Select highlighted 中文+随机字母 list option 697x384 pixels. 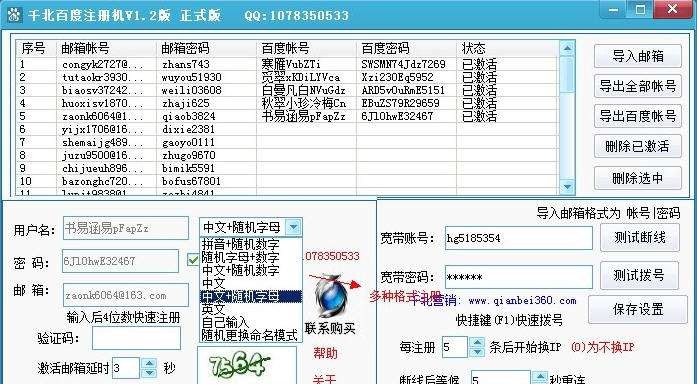coord(251,296)
